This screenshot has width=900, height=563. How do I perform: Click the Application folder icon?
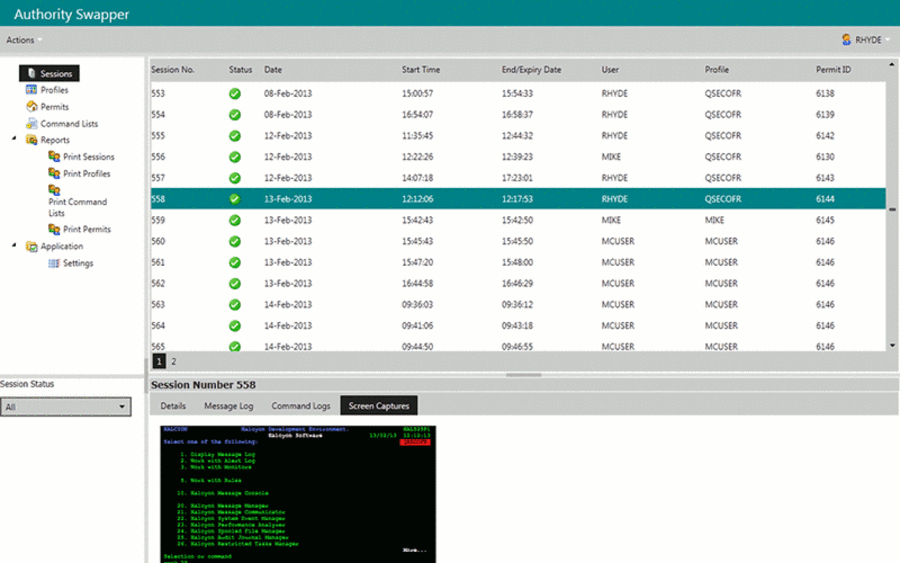pos(32,246)
